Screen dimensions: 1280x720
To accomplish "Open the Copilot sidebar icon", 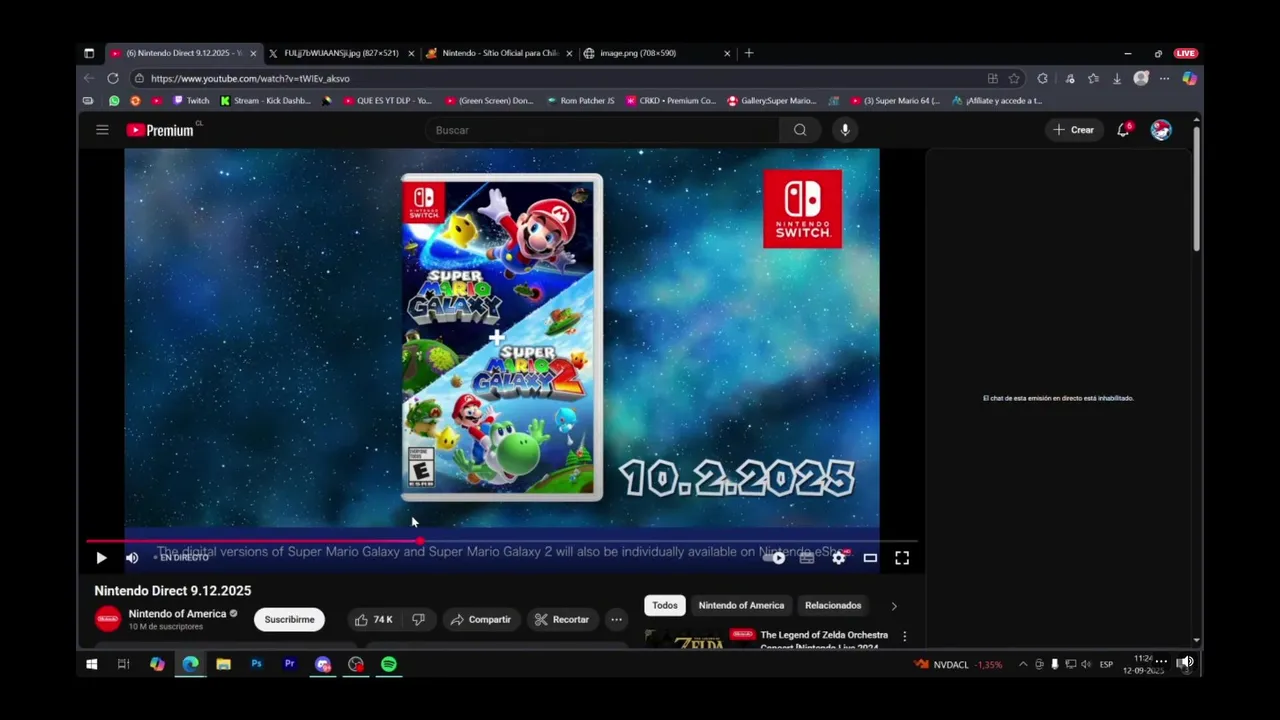I will click(x=1189, y=78).
